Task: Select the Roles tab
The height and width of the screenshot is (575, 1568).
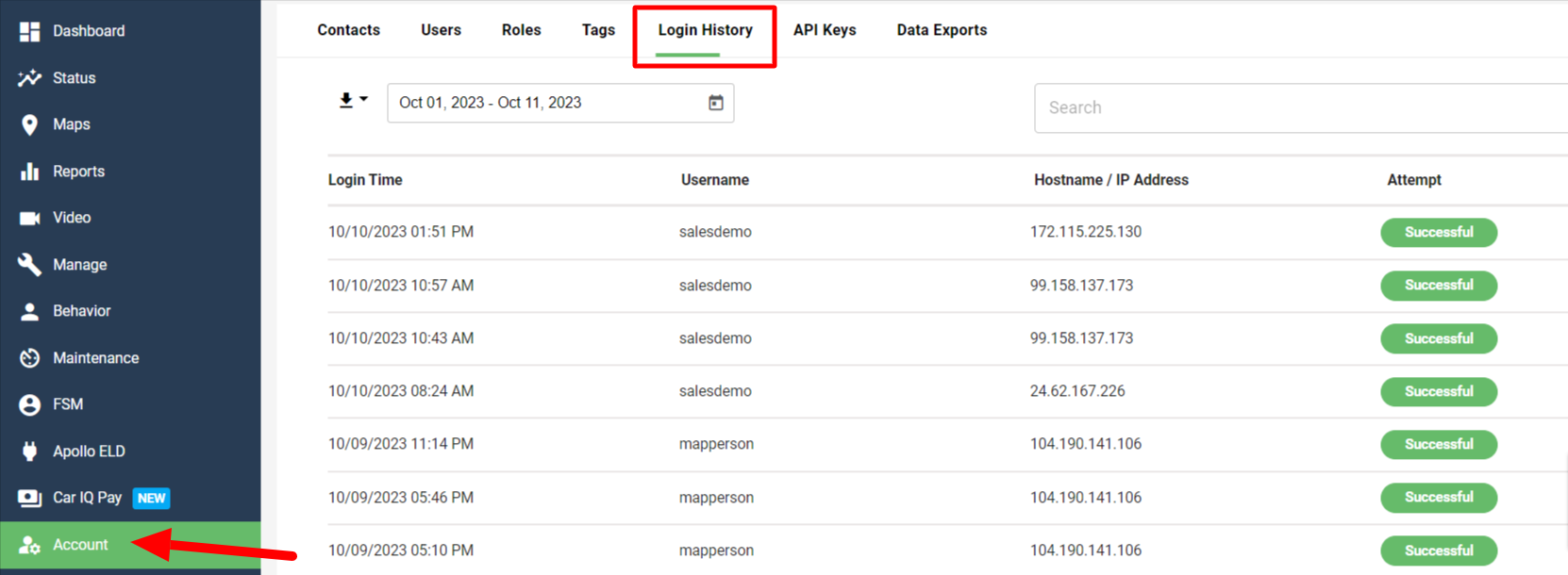Action: (521, 30)
